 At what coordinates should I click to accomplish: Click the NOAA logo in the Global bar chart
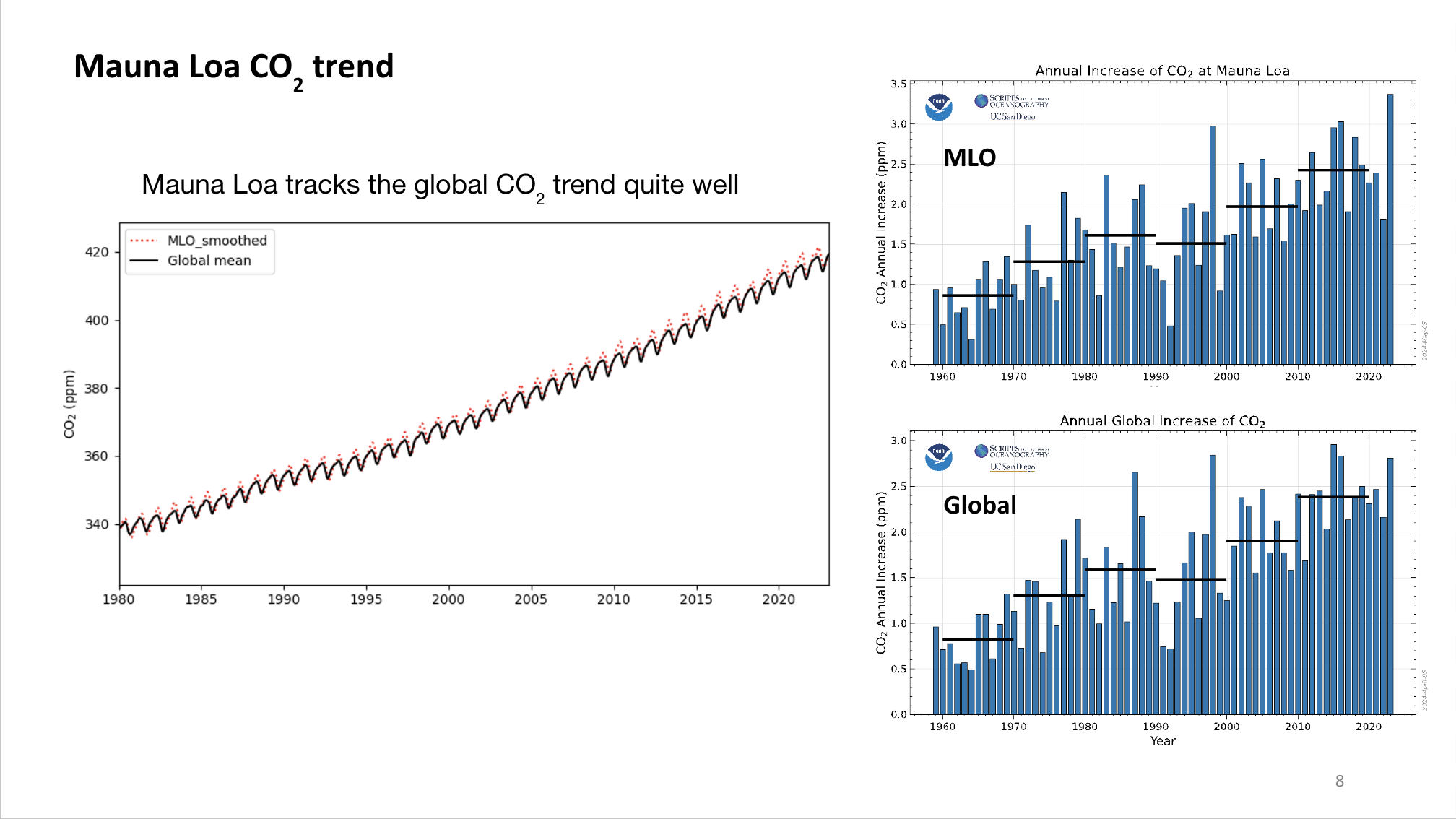click(938, 457)
